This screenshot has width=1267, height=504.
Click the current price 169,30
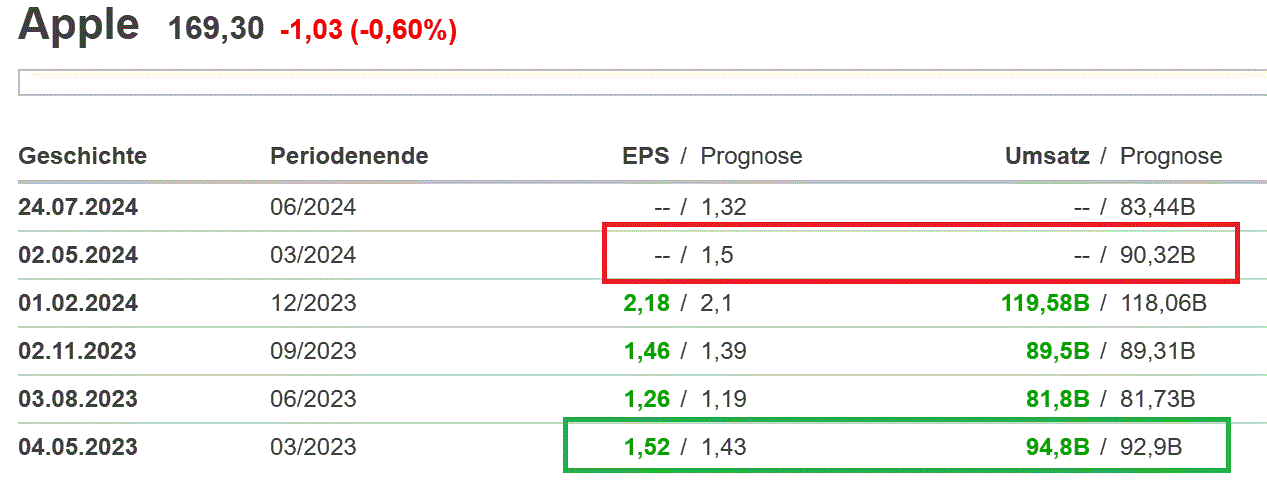(216, 30)
